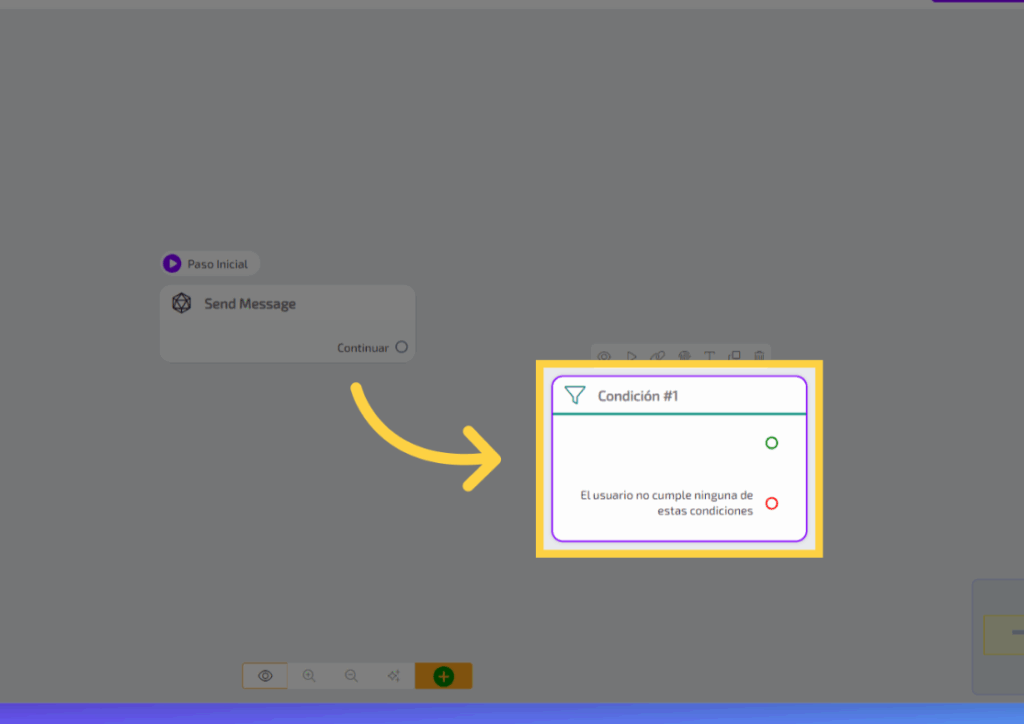Click the play icon in the node toolbar

click(x=631, y=356)
